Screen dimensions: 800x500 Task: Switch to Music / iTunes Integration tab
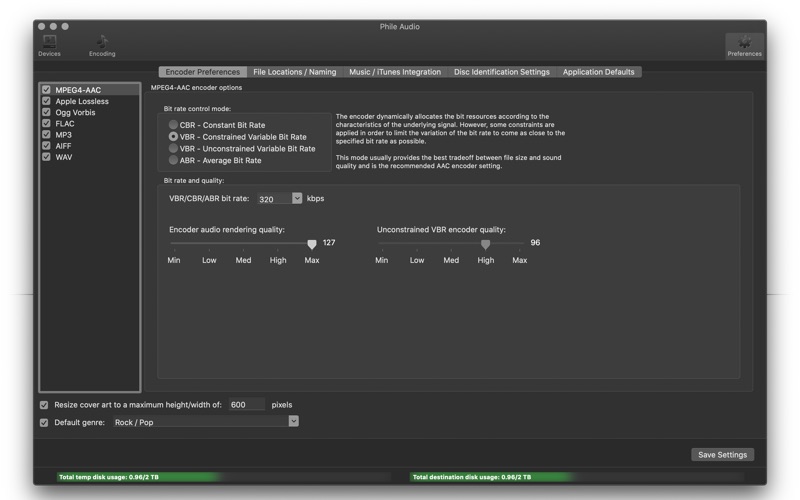tap(395, 72)
